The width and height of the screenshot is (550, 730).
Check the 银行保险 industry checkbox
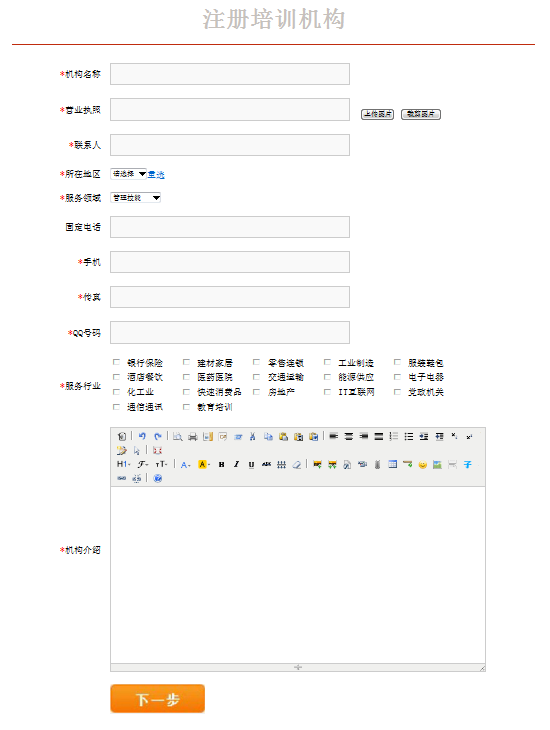tap(116, 362)
